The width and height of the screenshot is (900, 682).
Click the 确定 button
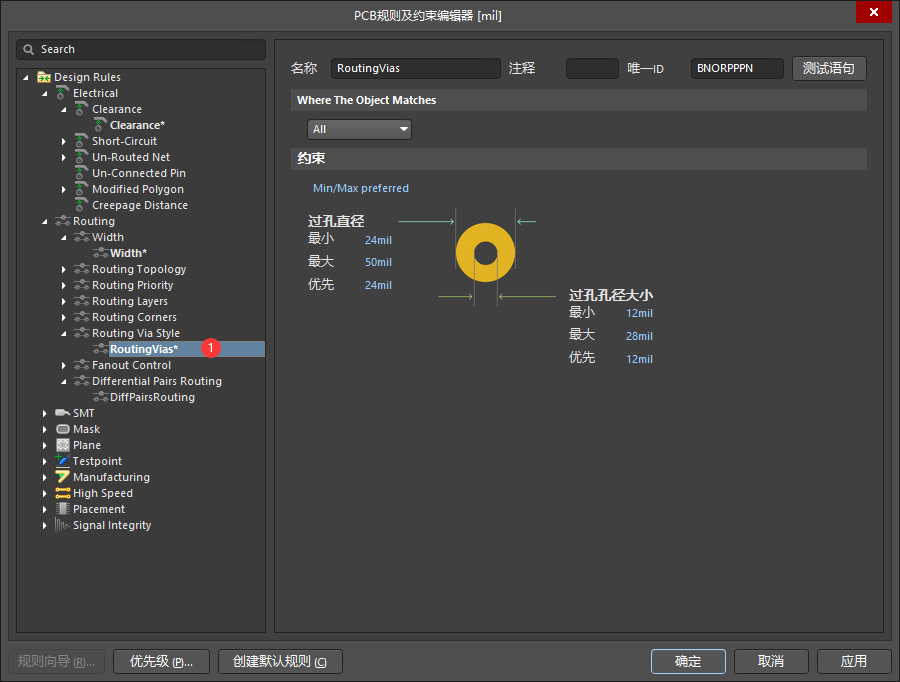688,661
